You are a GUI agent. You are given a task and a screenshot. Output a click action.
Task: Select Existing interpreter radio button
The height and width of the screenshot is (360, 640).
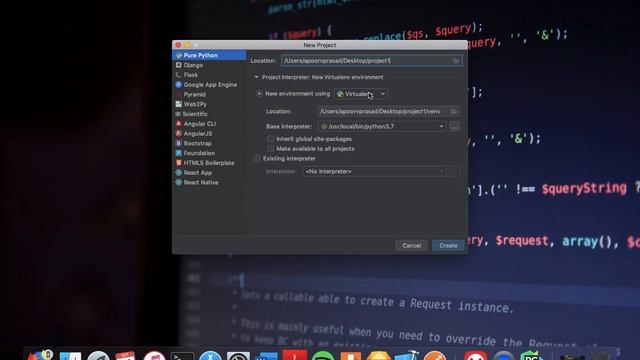click(257, 158)
